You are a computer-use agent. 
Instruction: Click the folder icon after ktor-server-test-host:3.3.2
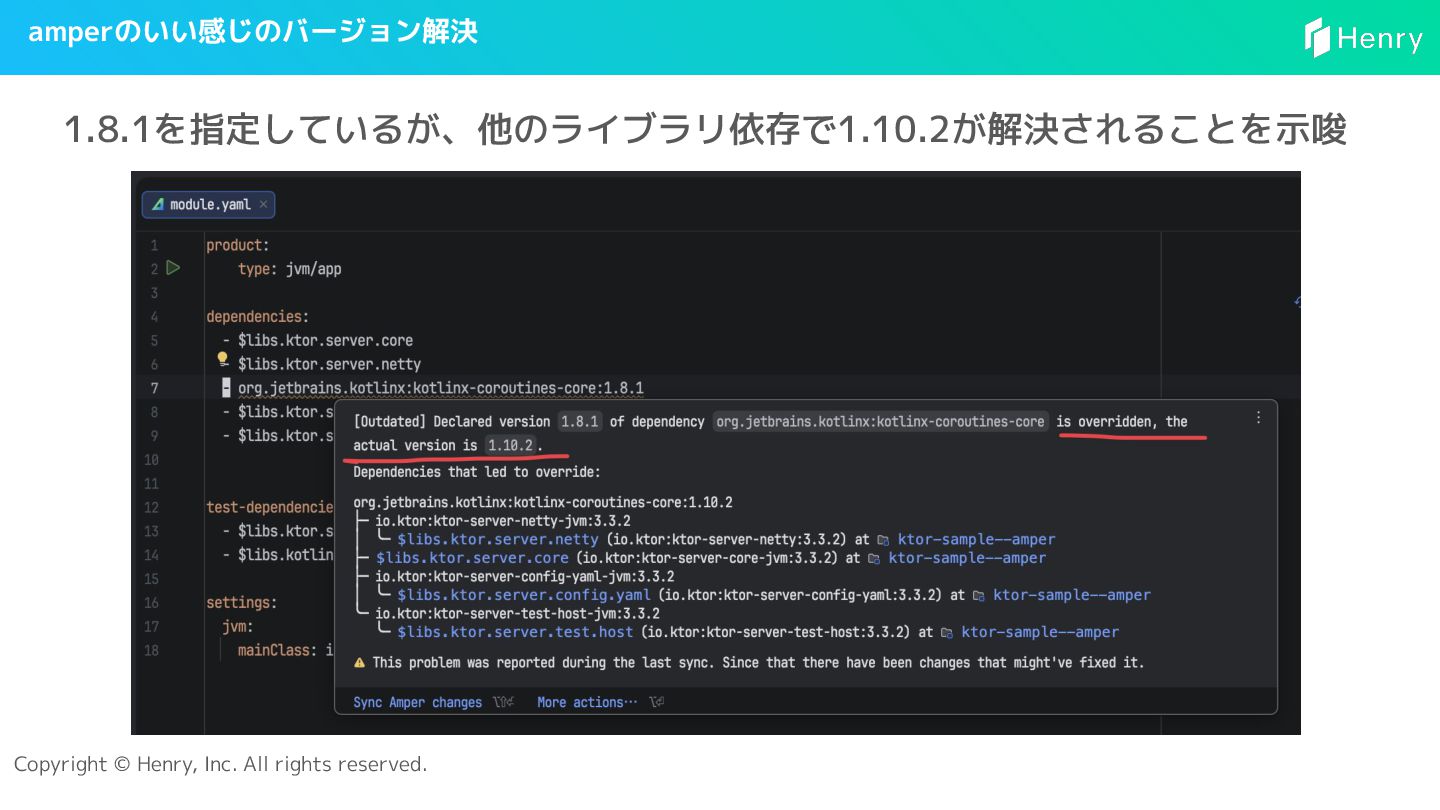pos(948,633)
